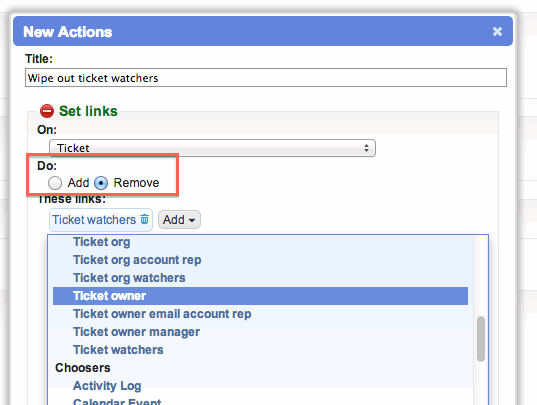Click the Set links heading
This screenshot has height=405, width=537.
click(x=88, y=111)
